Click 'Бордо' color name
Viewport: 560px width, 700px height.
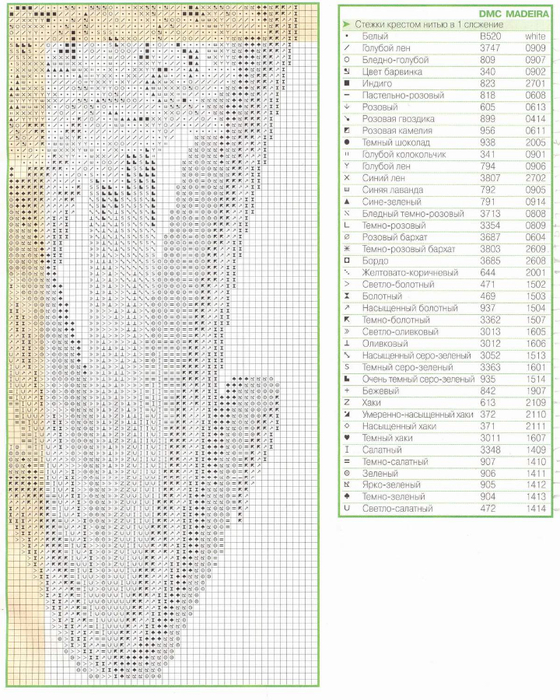pyautogui.click(x=375, y=261)
